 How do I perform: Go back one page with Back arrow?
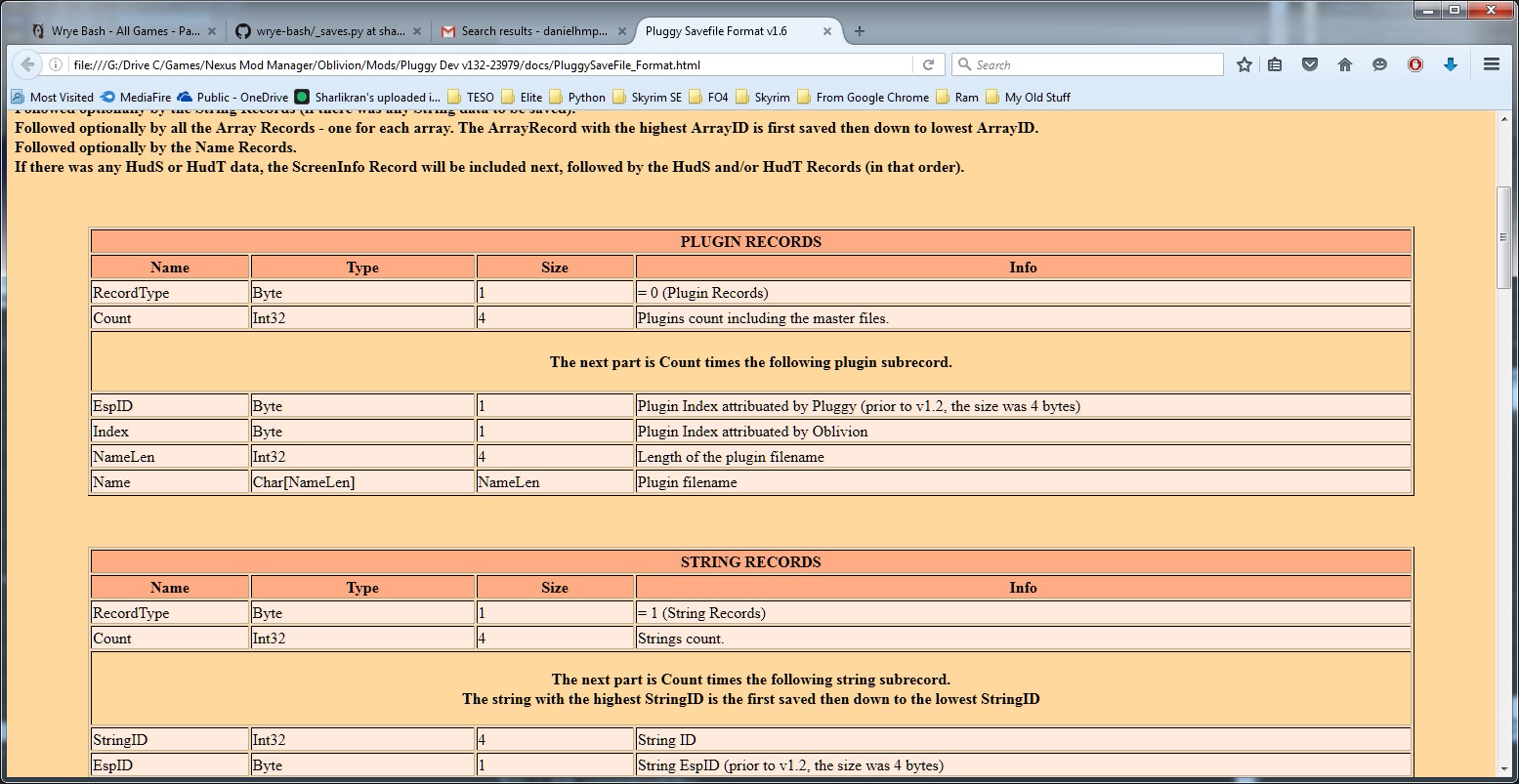coord(27,64)
